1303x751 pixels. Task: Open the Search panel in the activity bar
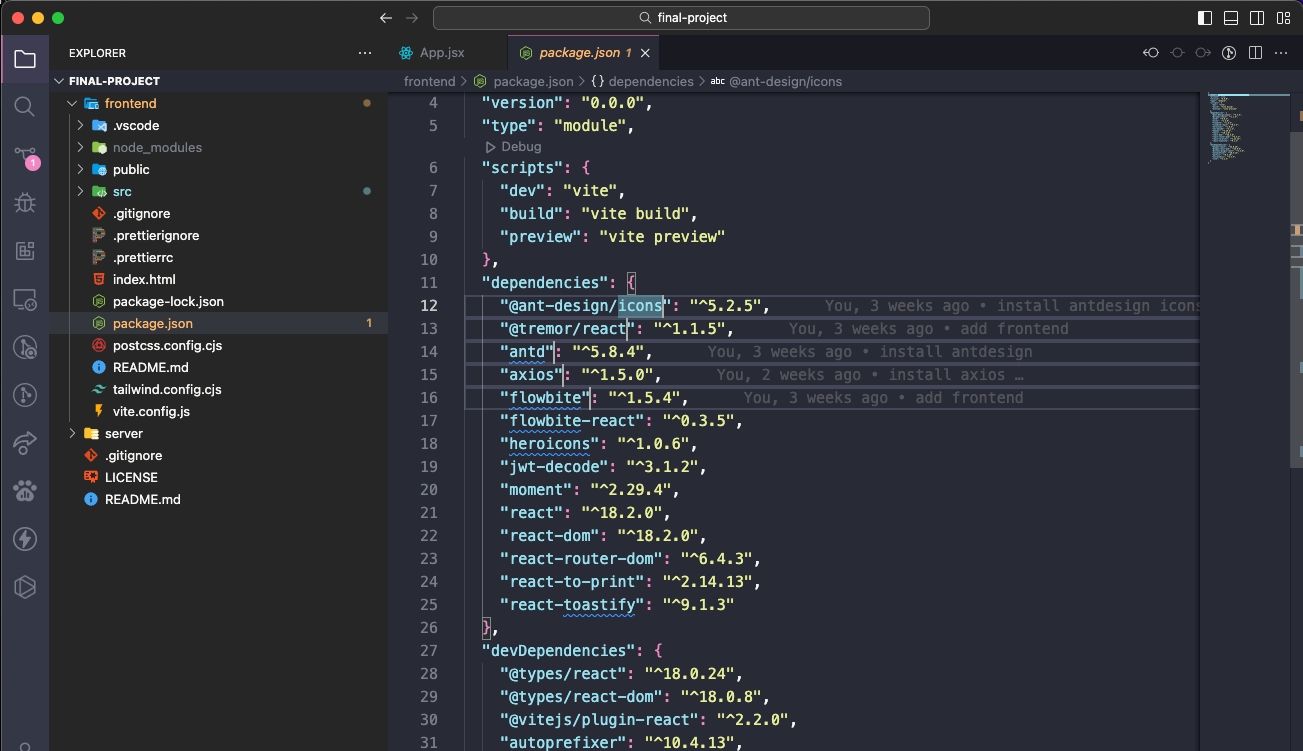(x=25, y=106)
